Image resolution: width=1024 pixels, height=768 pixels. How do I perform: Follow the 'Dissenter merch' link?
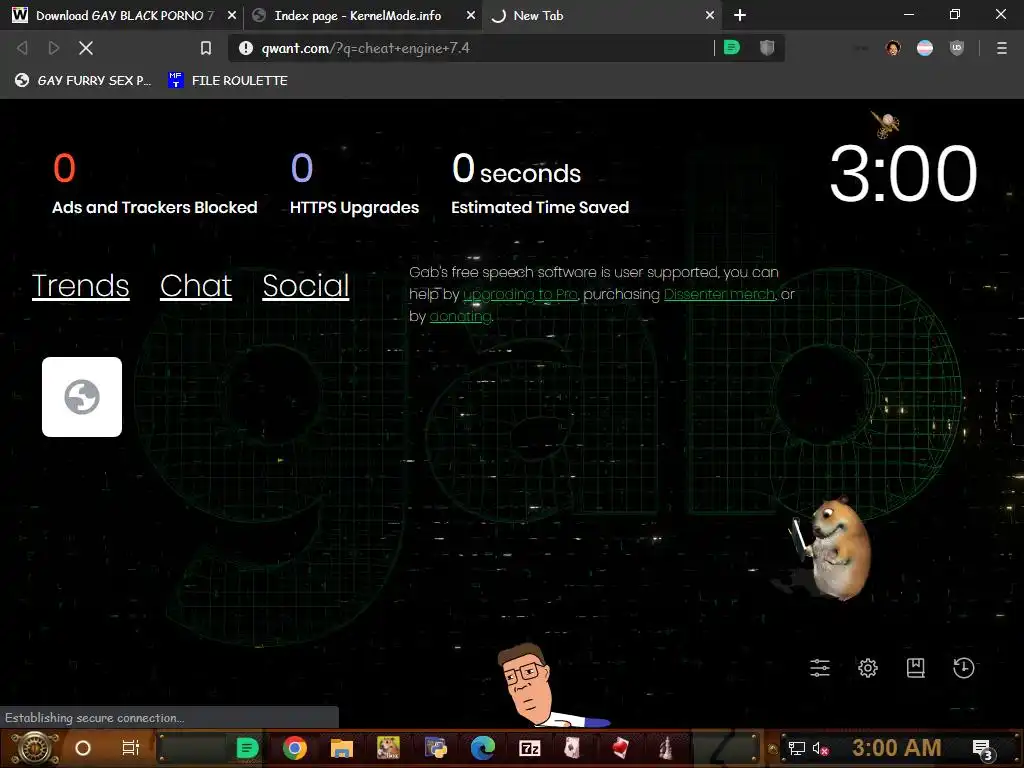[x=719, y=295]
